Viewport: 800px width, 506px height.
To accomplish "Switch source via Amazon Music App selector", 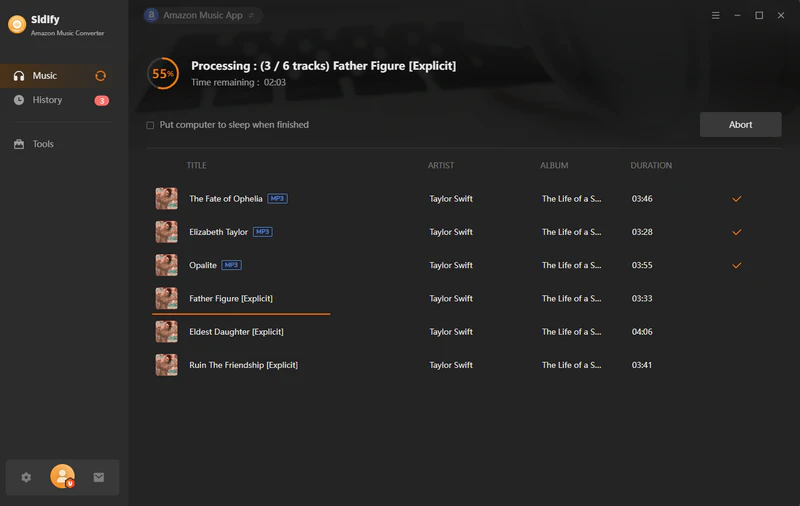I will (x=203, y=15).
